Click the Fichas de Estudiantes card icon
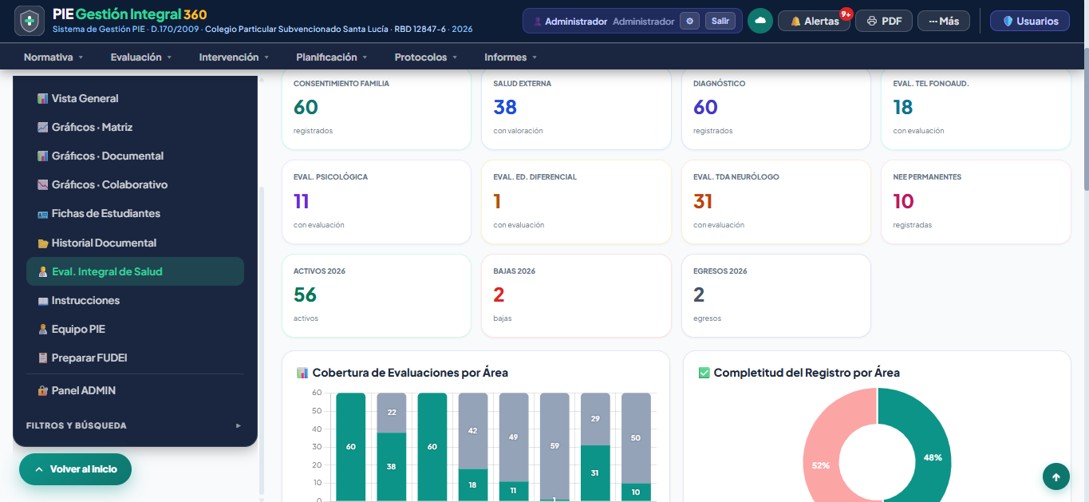The width and height of the screenshot is (1089, 502). point(43,214)
